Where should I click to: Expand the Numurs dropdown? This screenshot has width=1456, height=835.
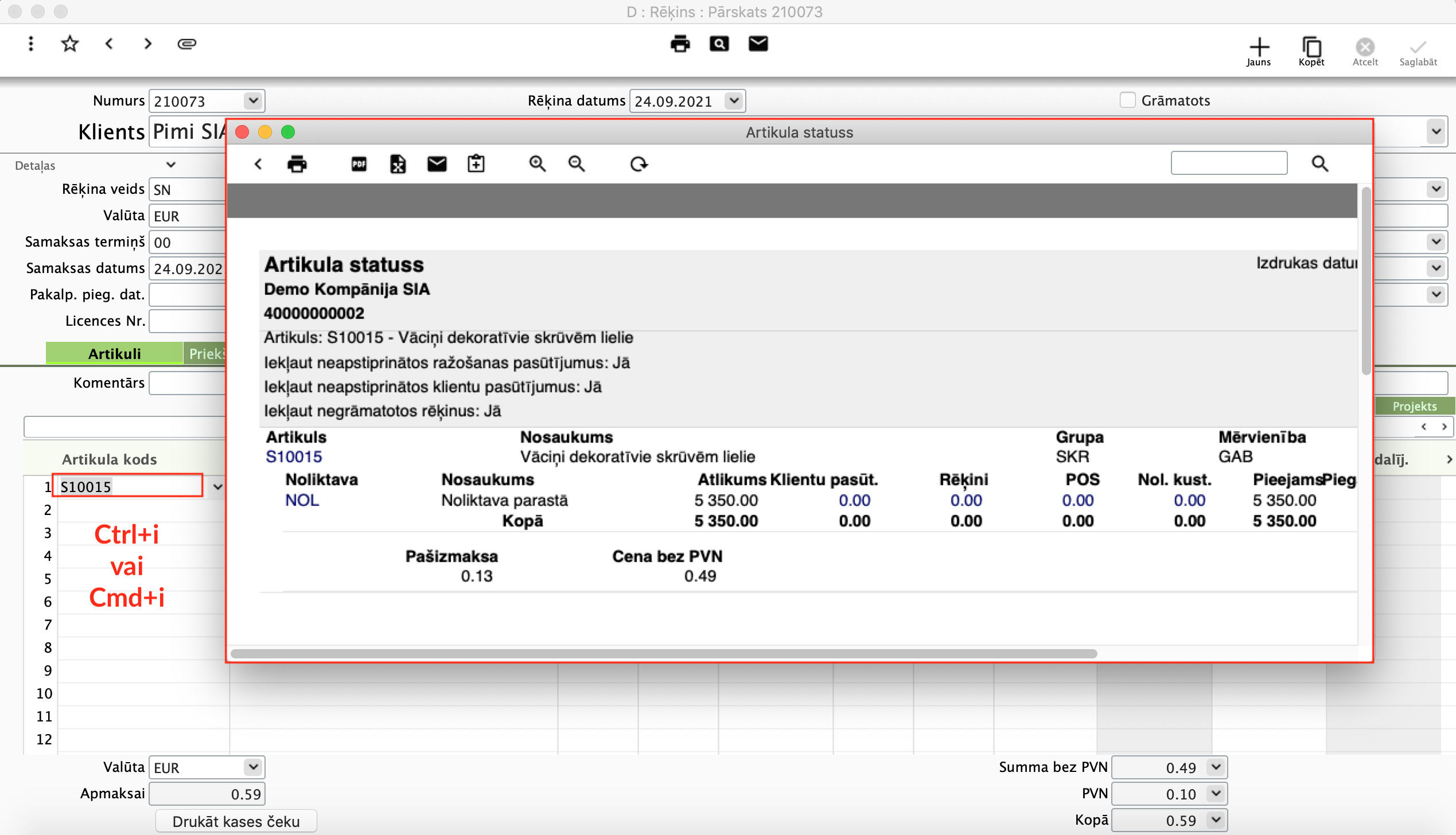point(253,101)
